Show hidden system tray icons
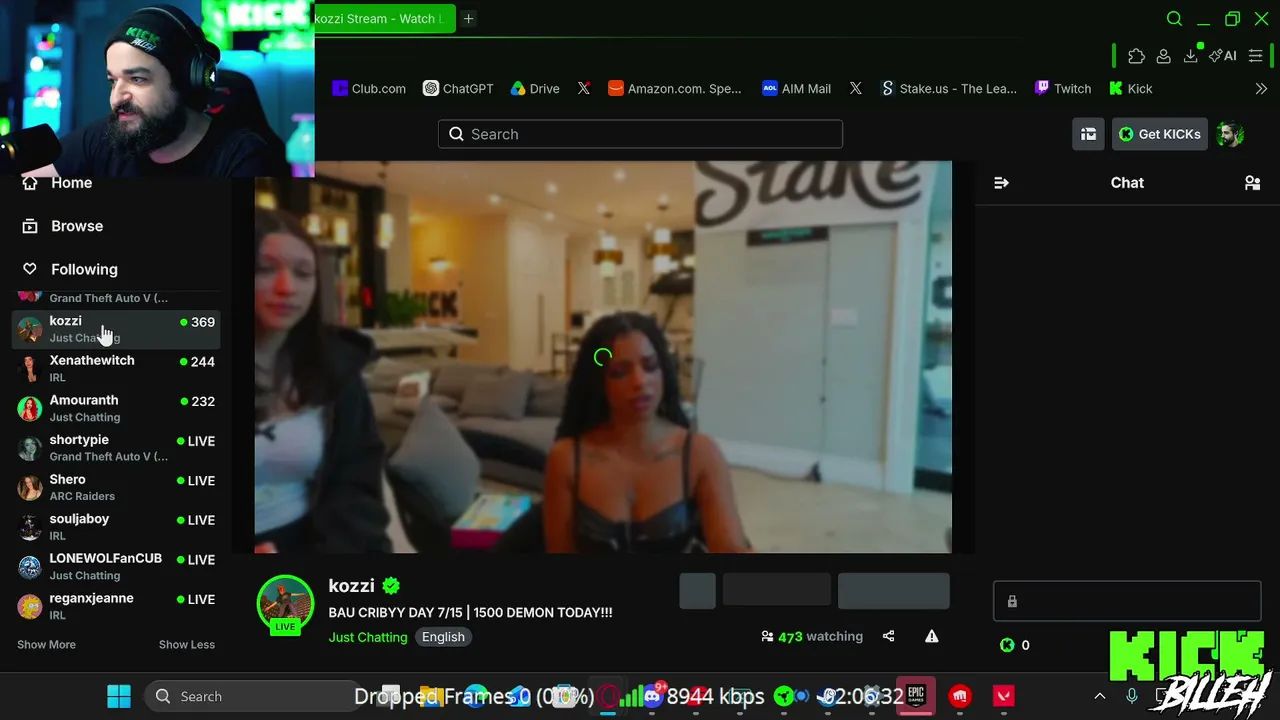The width and height of the screenshot is (1280, 720). [1100, 696]
